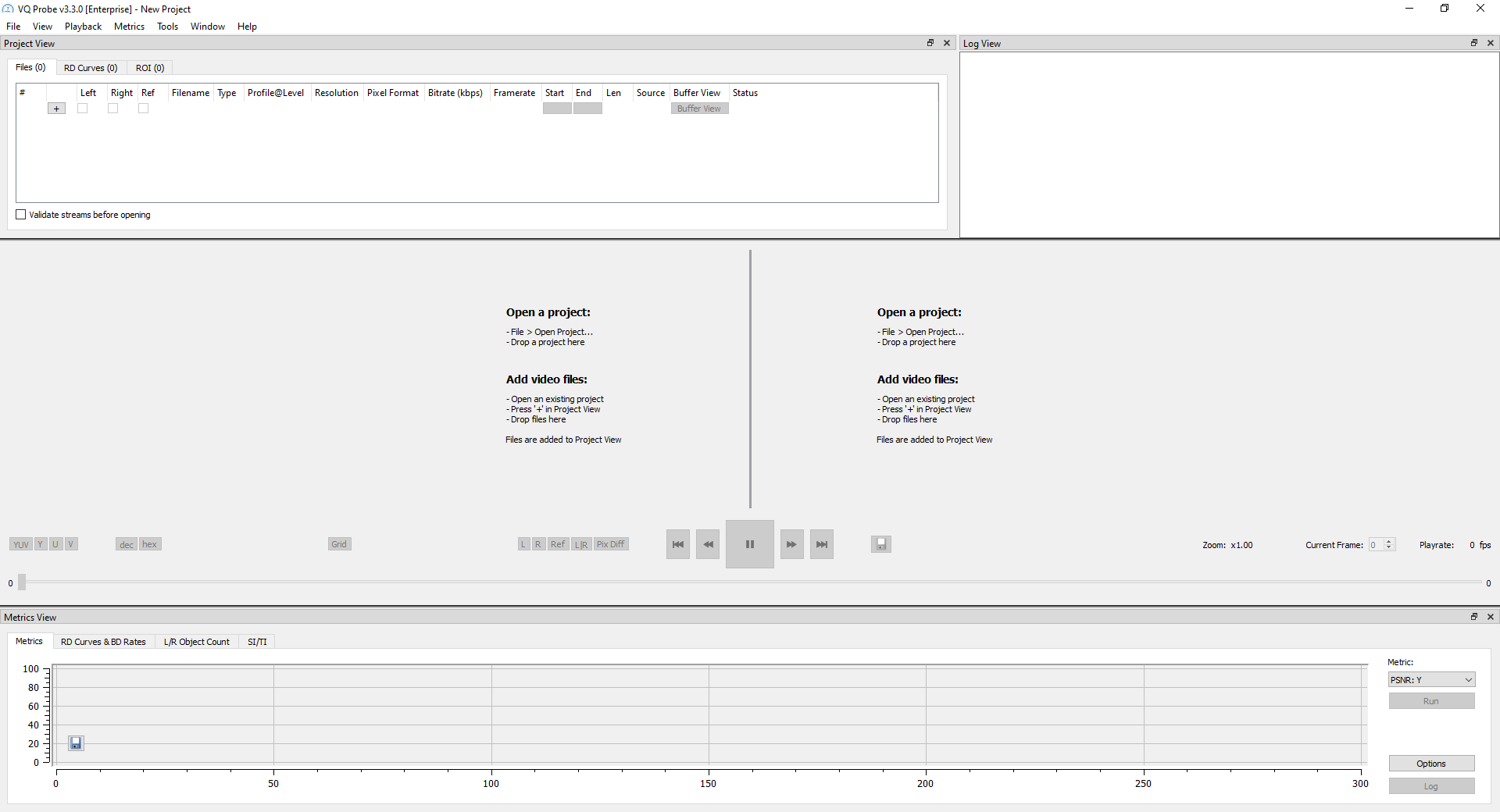
Task: Open the File menu
Action: [13, 27]
